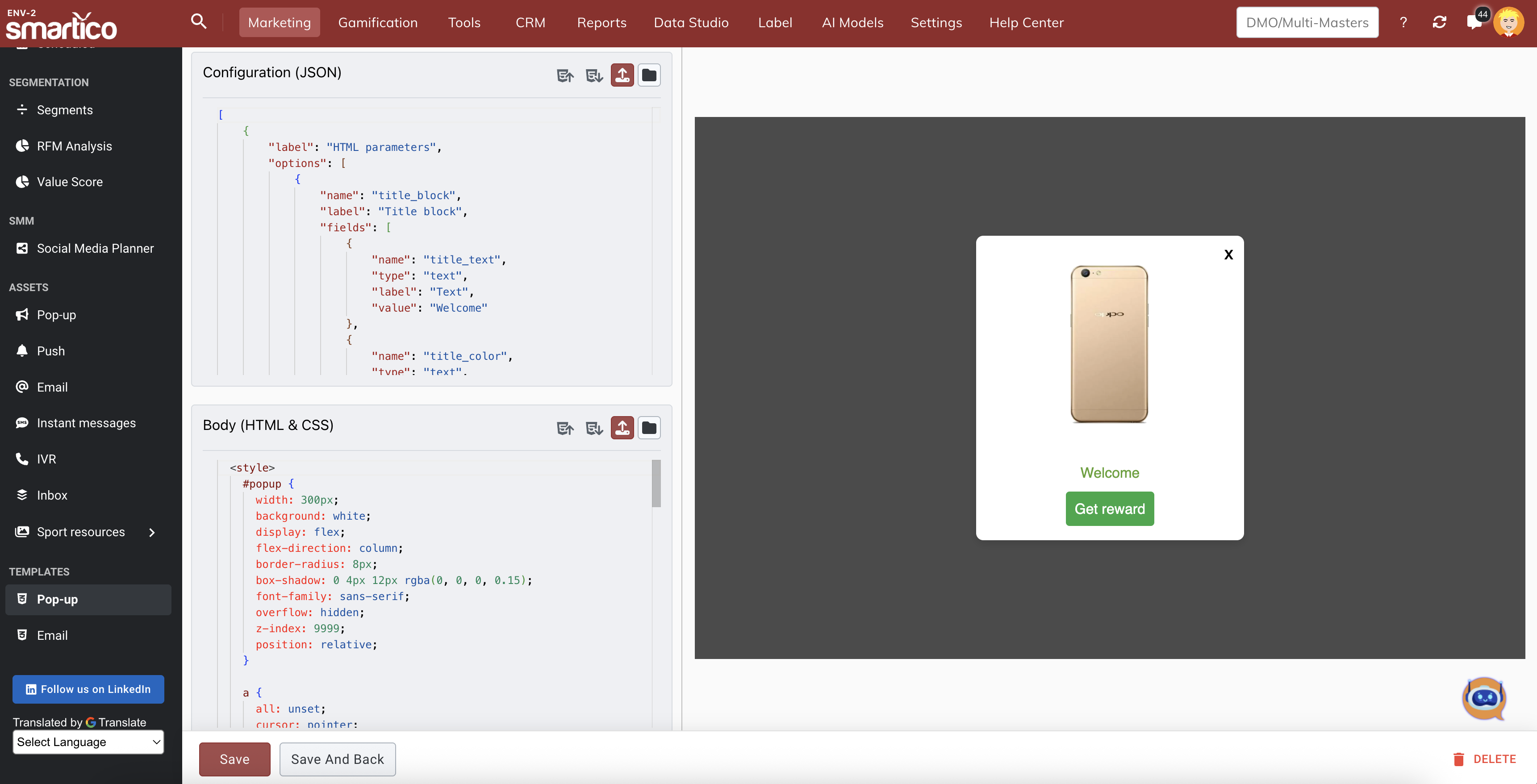Click the refresh icon in header
Screen dimensions: 1537x784
1439,23
